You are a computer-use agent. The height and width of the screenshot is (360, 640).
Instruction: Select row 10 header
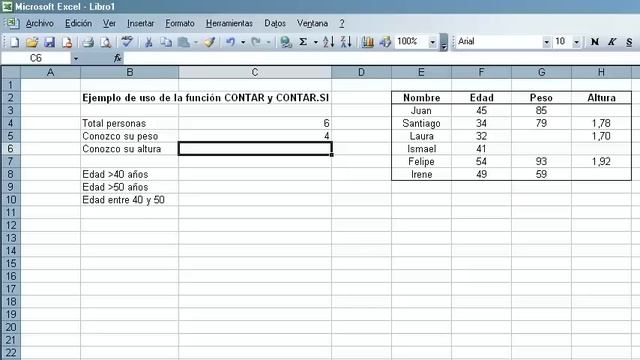pos(11,200)
